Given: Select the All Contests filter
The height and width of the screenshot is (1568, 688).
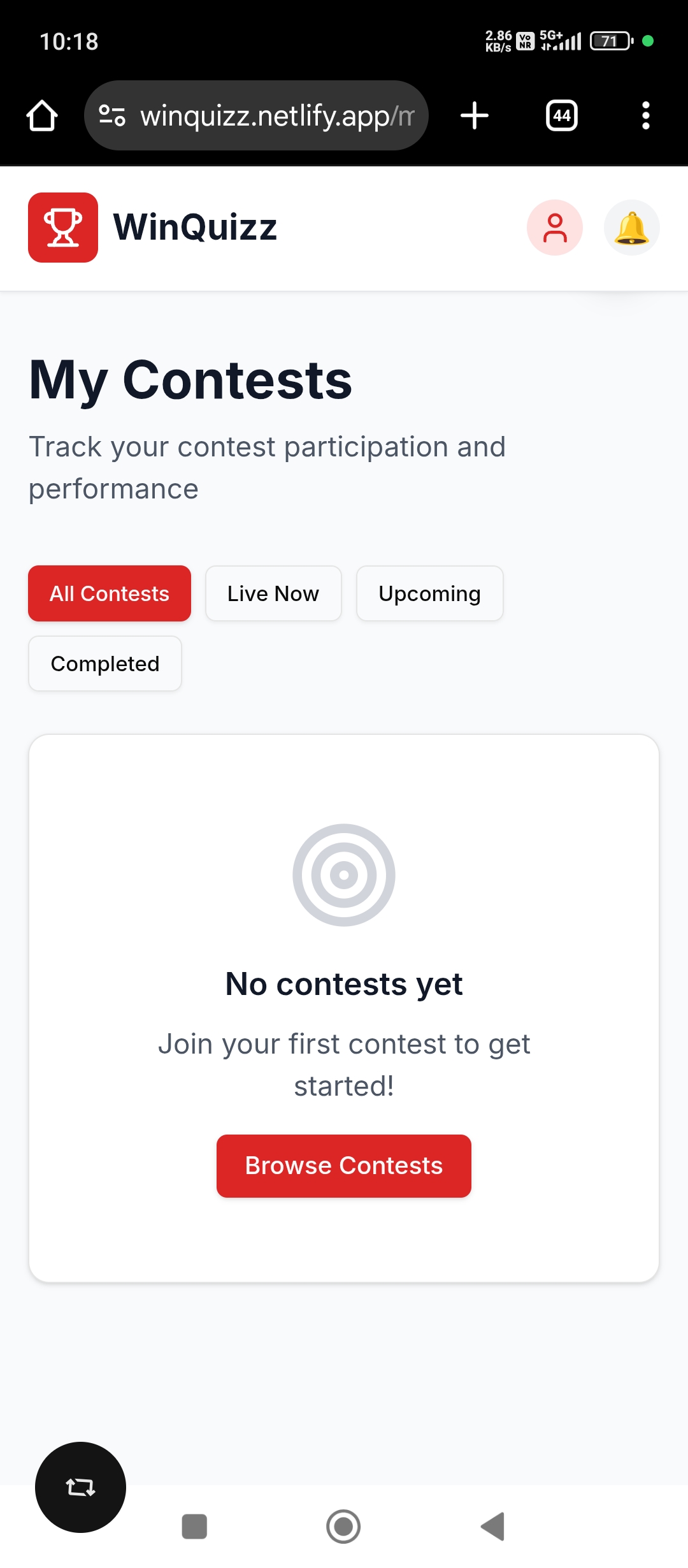Looking at the screenshot, I should coord(110,593).
